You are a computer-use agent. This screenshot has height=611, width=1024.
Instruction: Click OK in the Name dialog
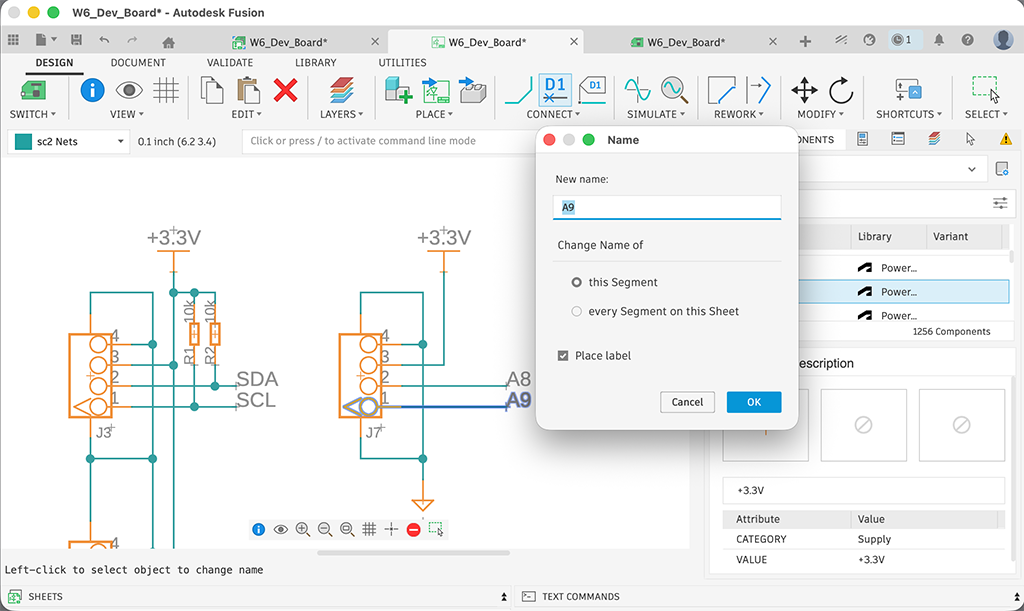[x=754, y=402]
